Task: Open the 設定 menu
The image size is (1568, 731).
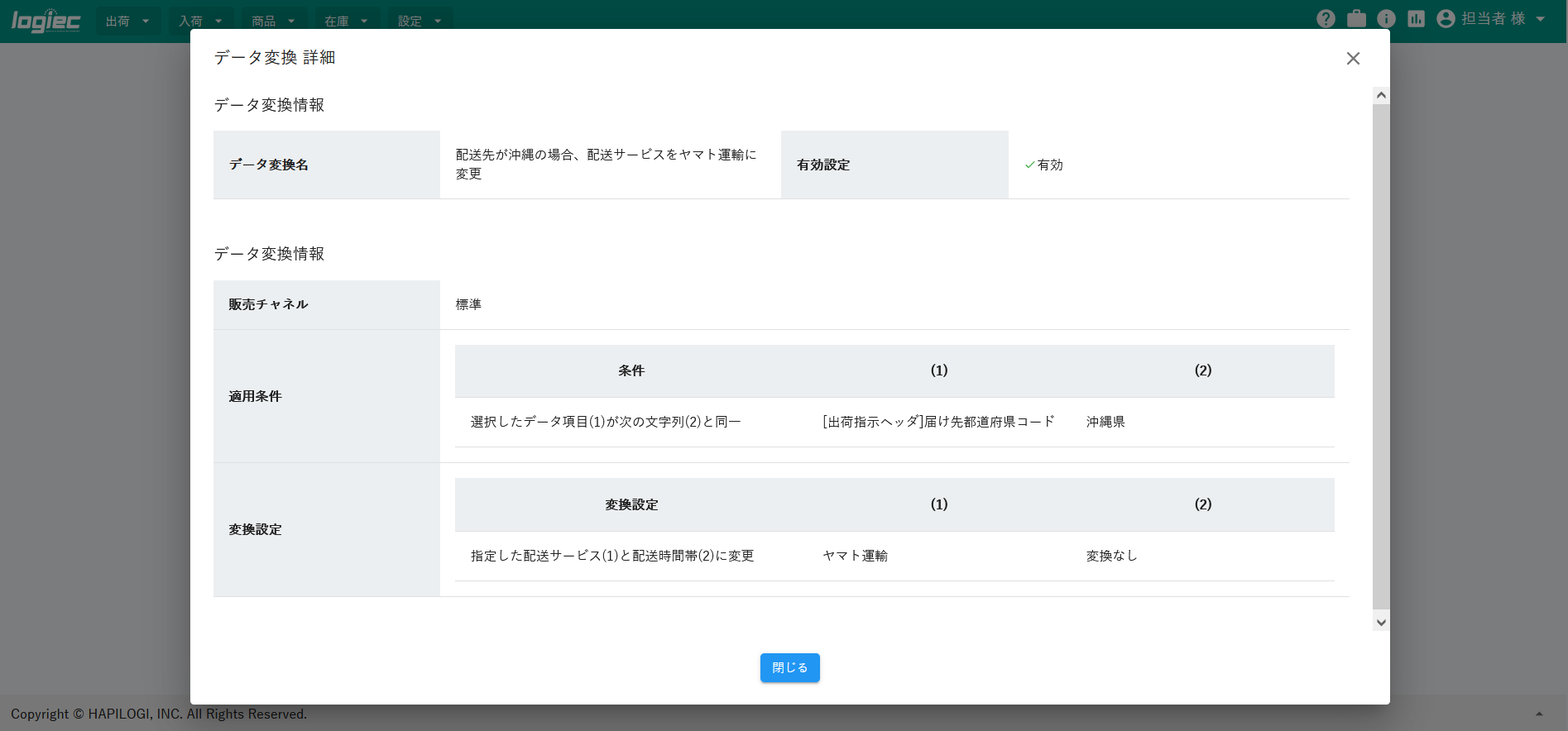Action: pos(420,21)
